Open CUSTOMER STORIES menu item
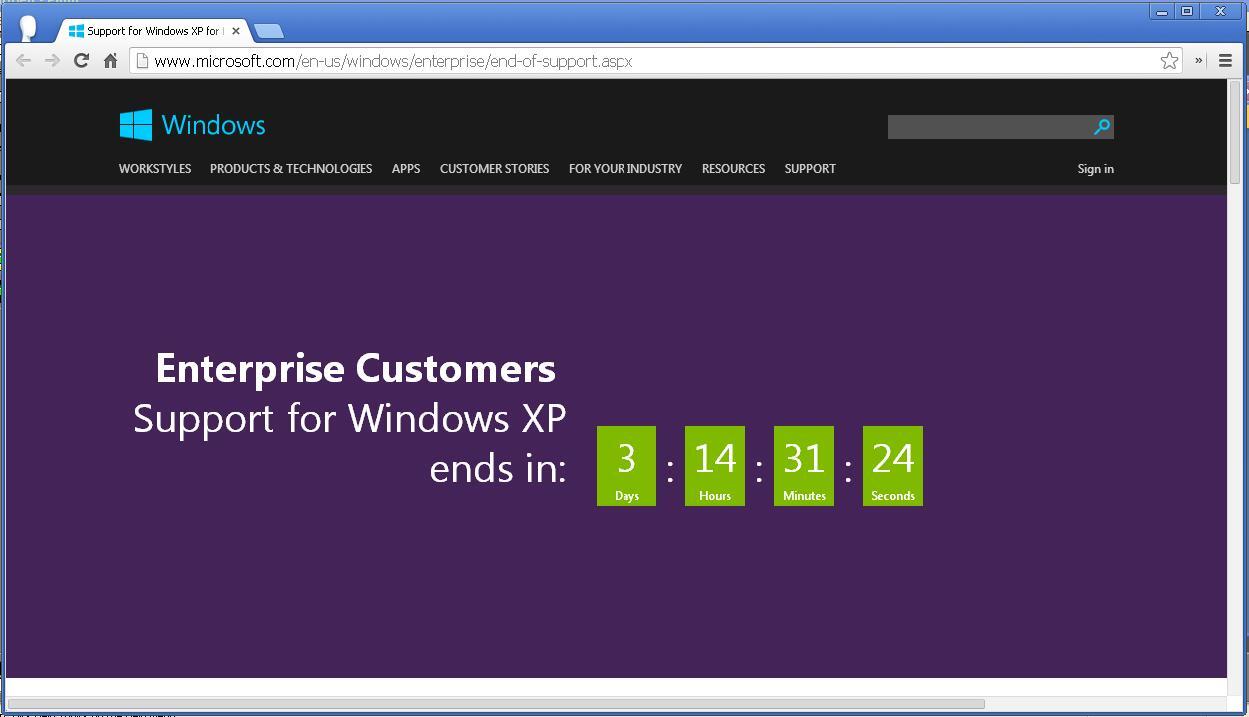Image resolution: width=1249 pixels, height=717 pixels. point(494,169)
